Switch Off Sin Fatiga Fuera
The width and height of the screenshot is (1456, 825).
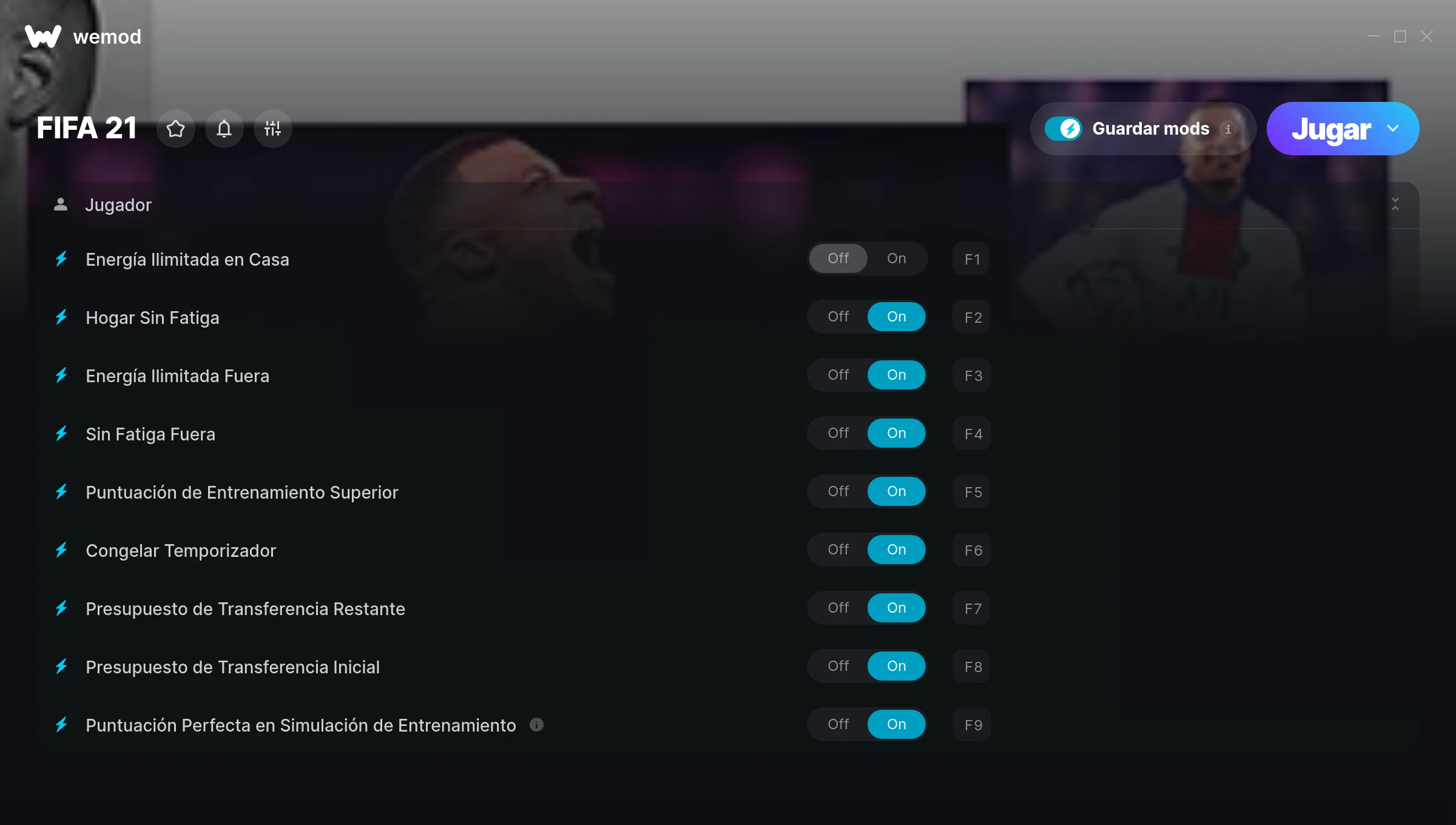click(838, 433)
